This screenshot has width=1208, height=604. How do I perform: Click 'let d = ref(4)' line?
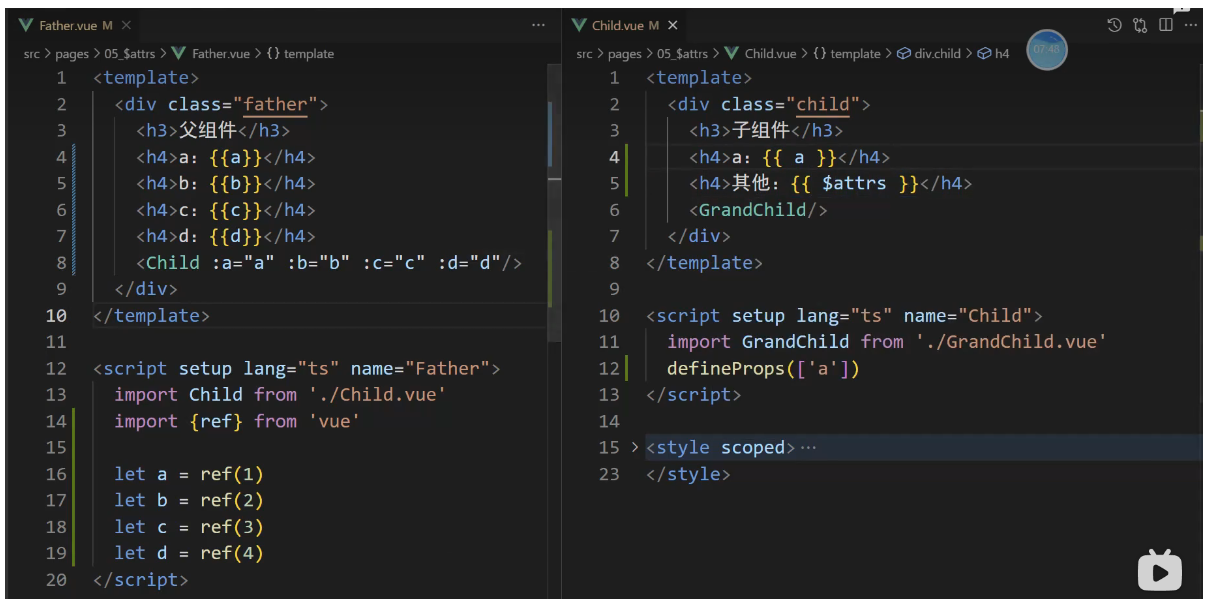tap(189, 553)
